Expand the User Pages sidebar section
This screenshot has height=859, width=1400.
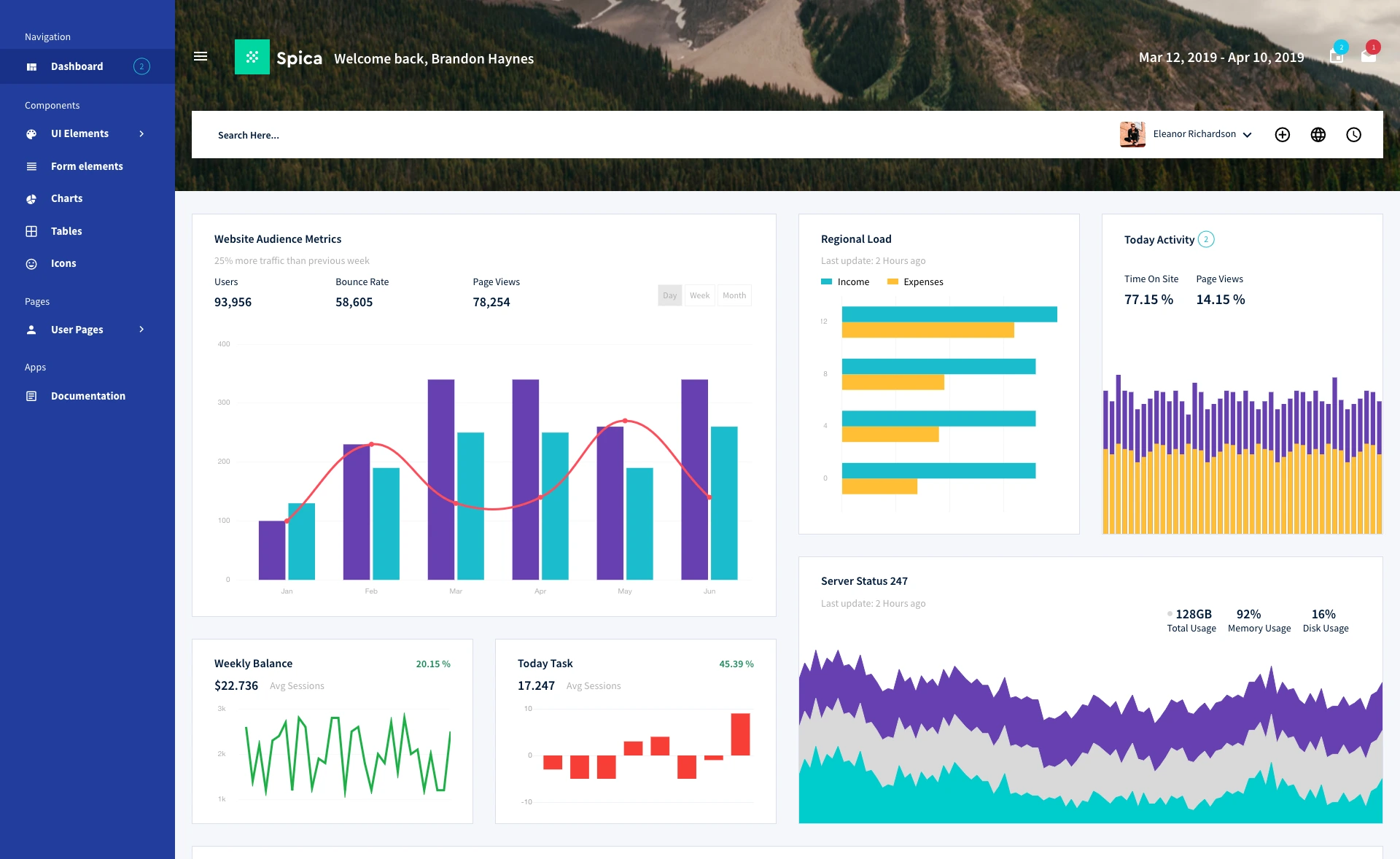click(x=77, y=329)
